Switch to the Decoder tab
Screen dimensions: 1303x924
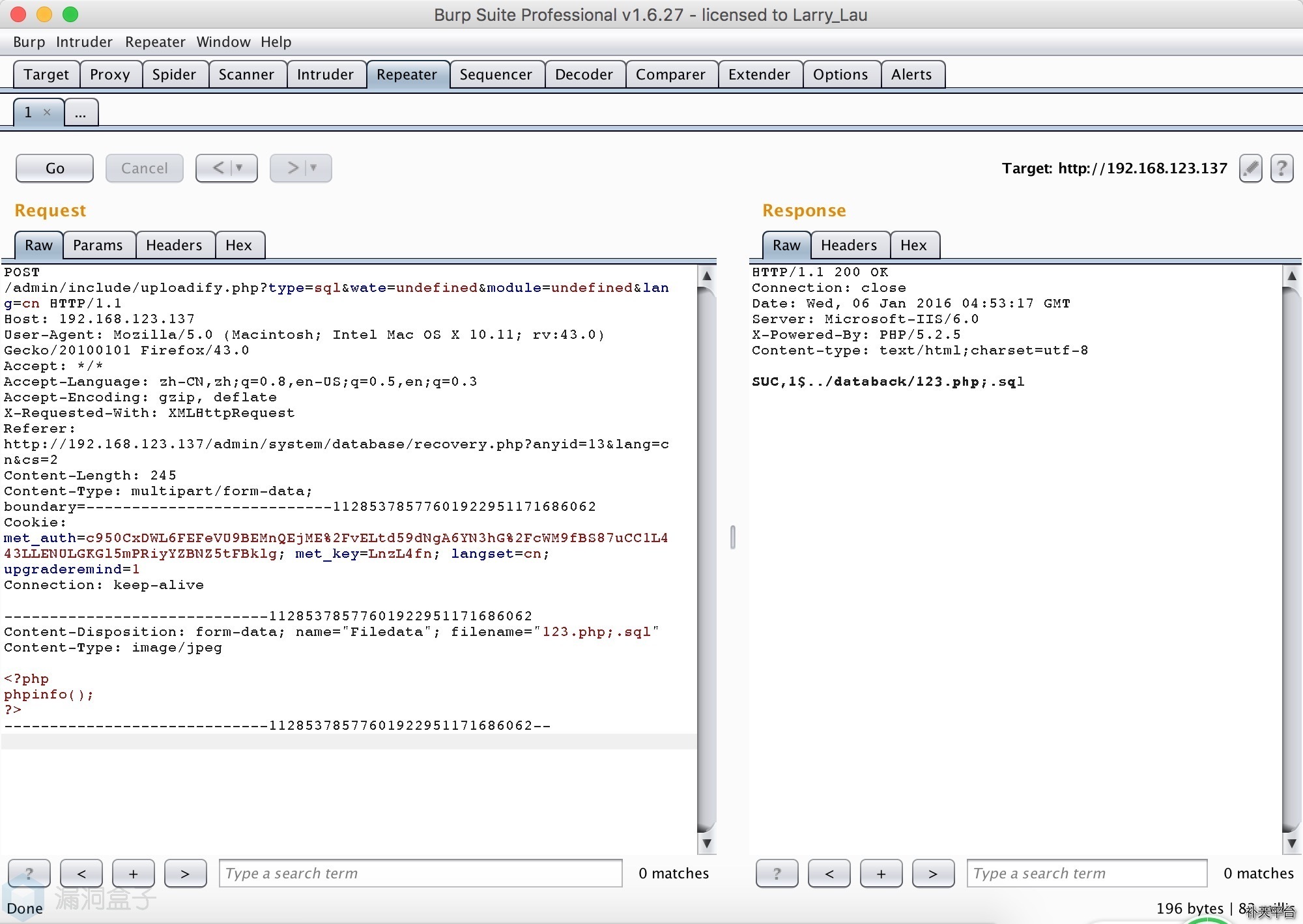tap(584, 74)
